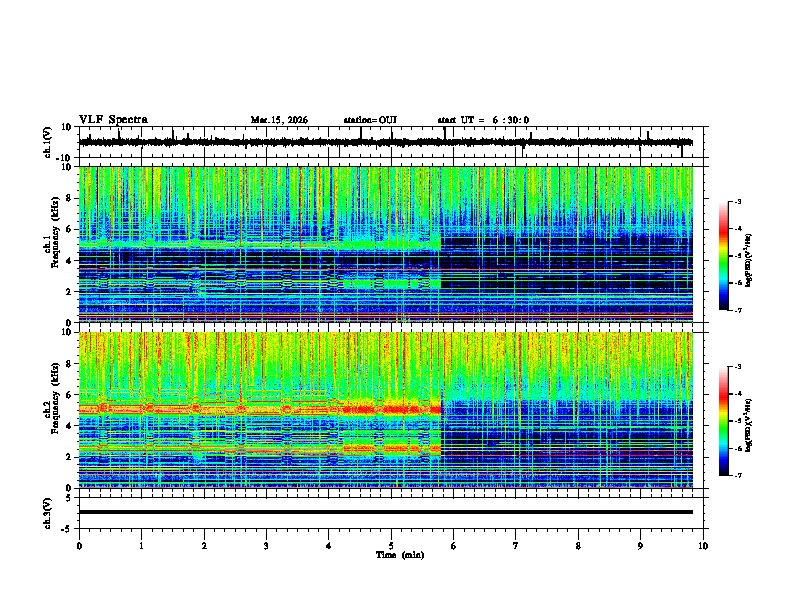Image resolution: width=792 pixels, height=612 pixels.
Task: Click time axis tick label "8"
Action: tap(578, 546)
